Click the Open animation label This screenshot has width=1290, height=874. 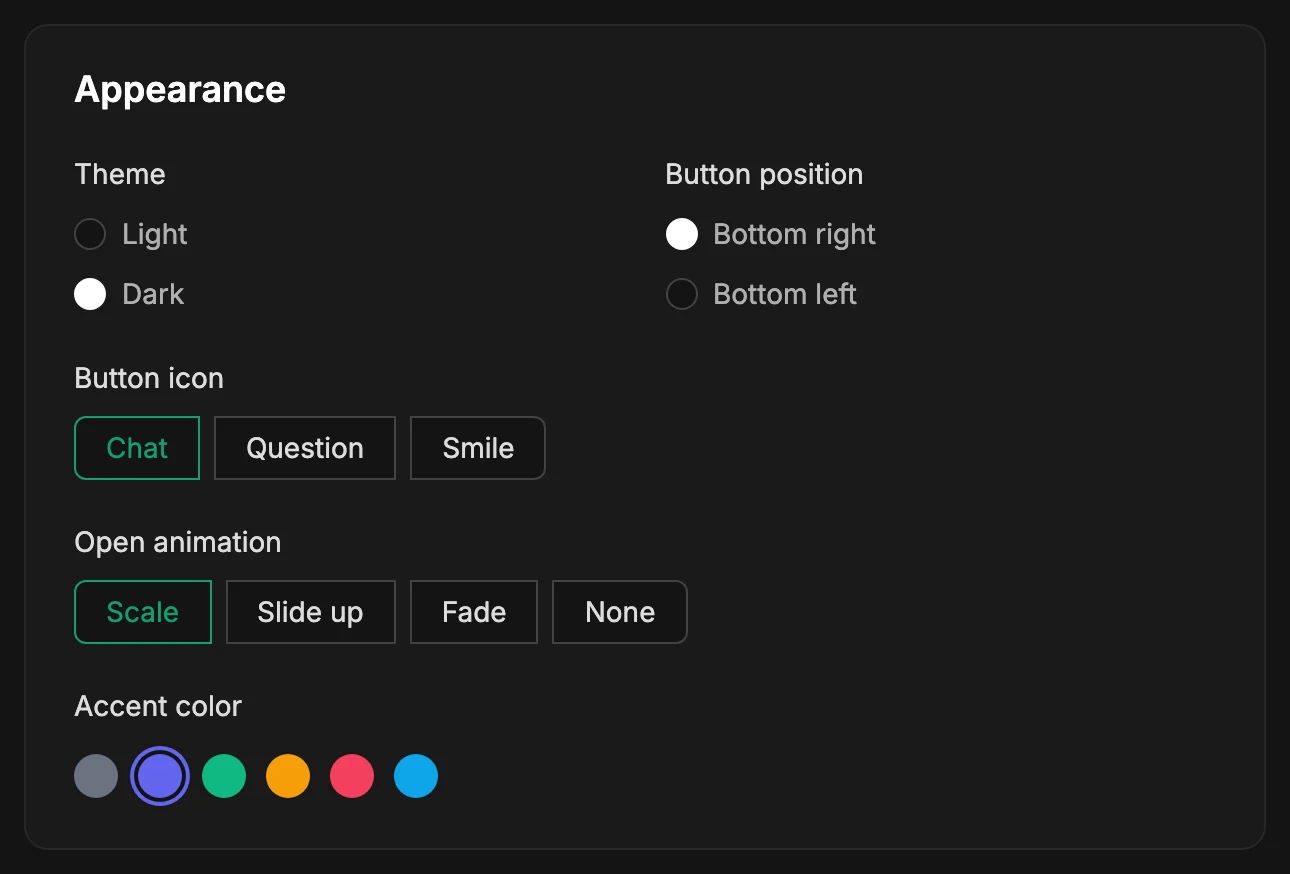(x=178, y=542)
